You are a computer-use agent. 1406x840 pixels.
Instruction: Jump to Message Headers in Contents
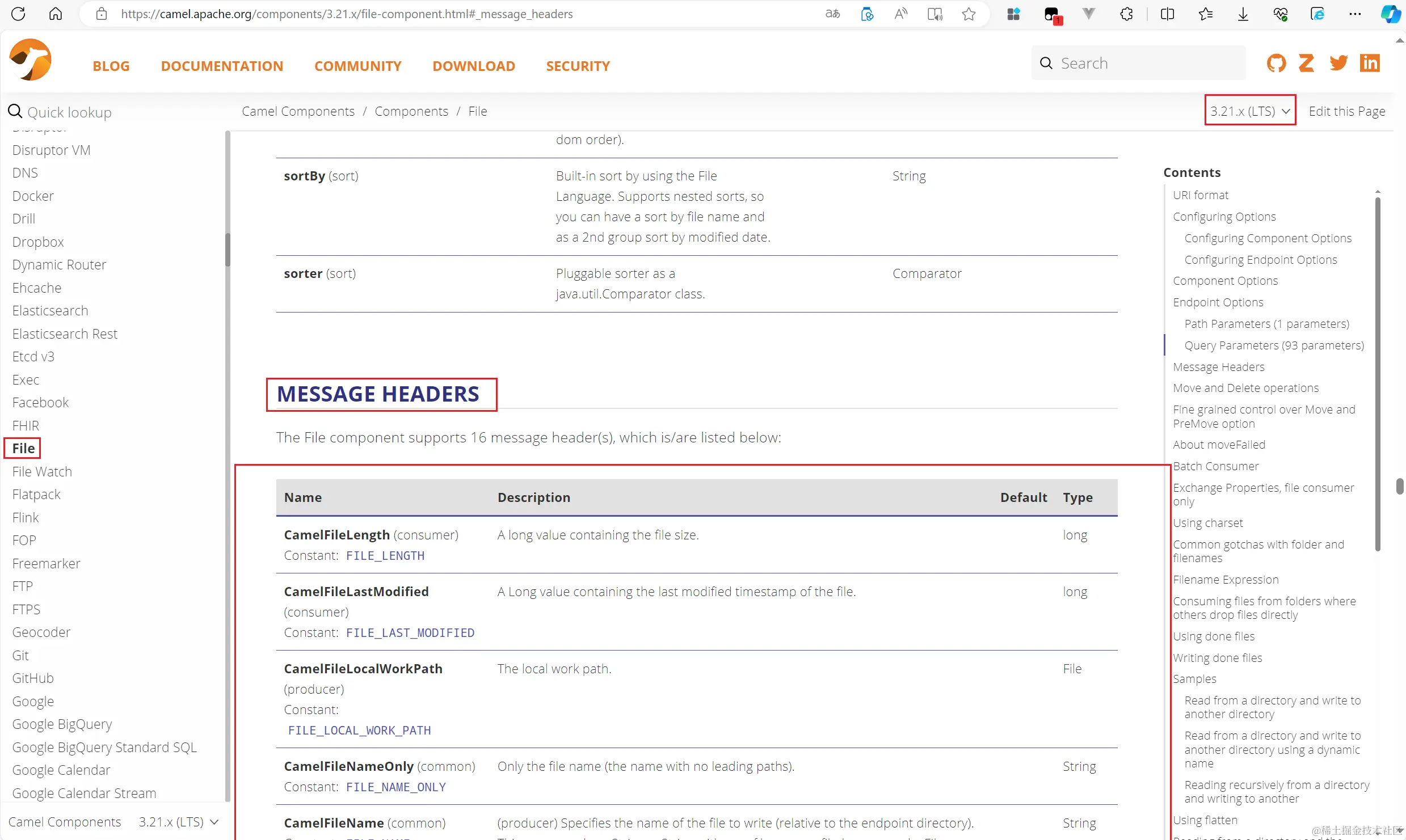(1219, 366)
